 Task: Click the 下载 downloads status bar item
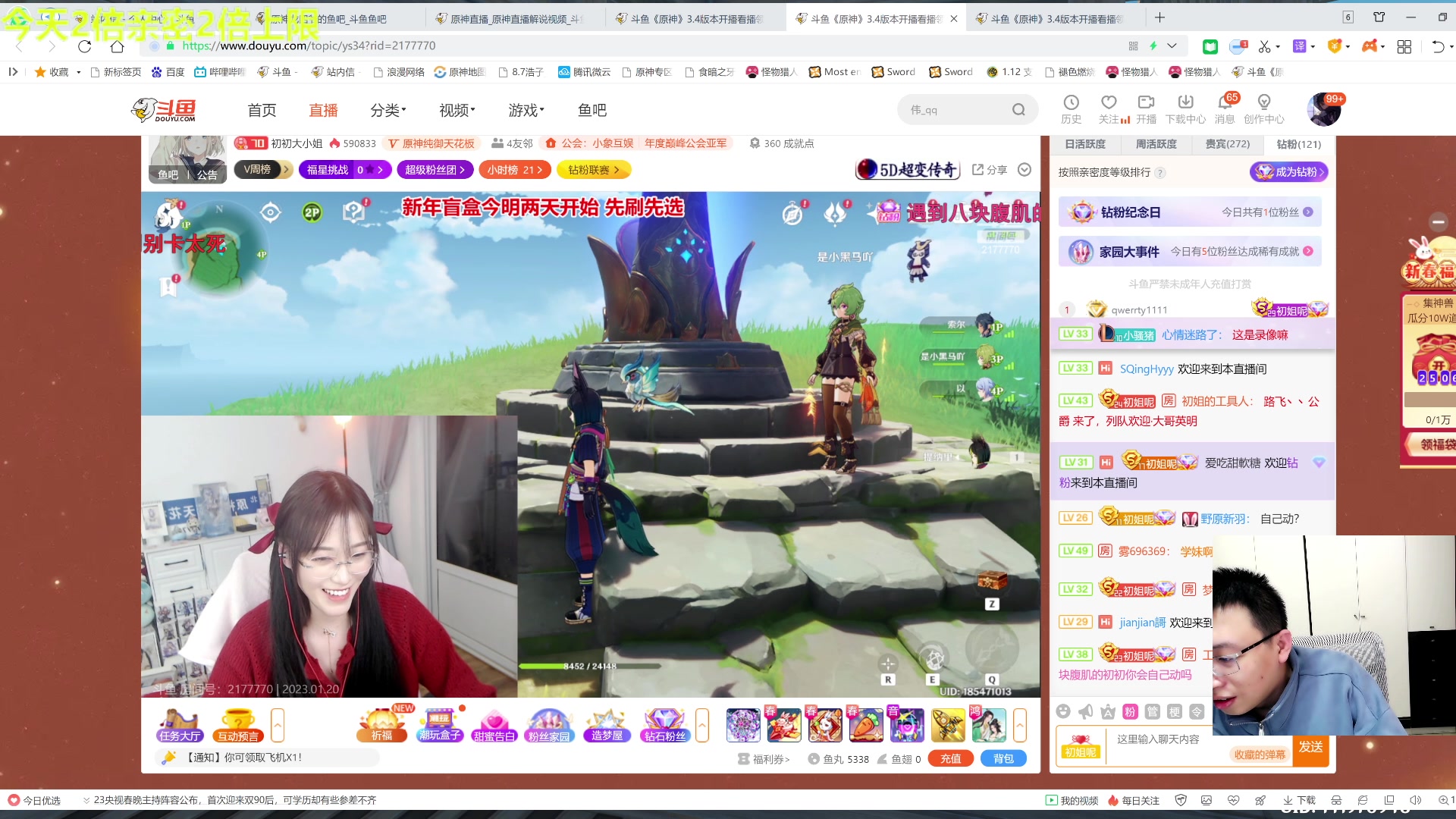click(x=1299, y=800)
